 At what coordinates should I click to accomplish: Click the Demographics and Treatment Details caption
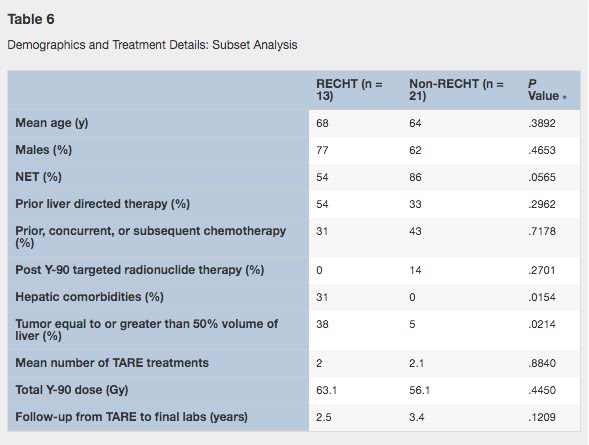click(153, 45)
